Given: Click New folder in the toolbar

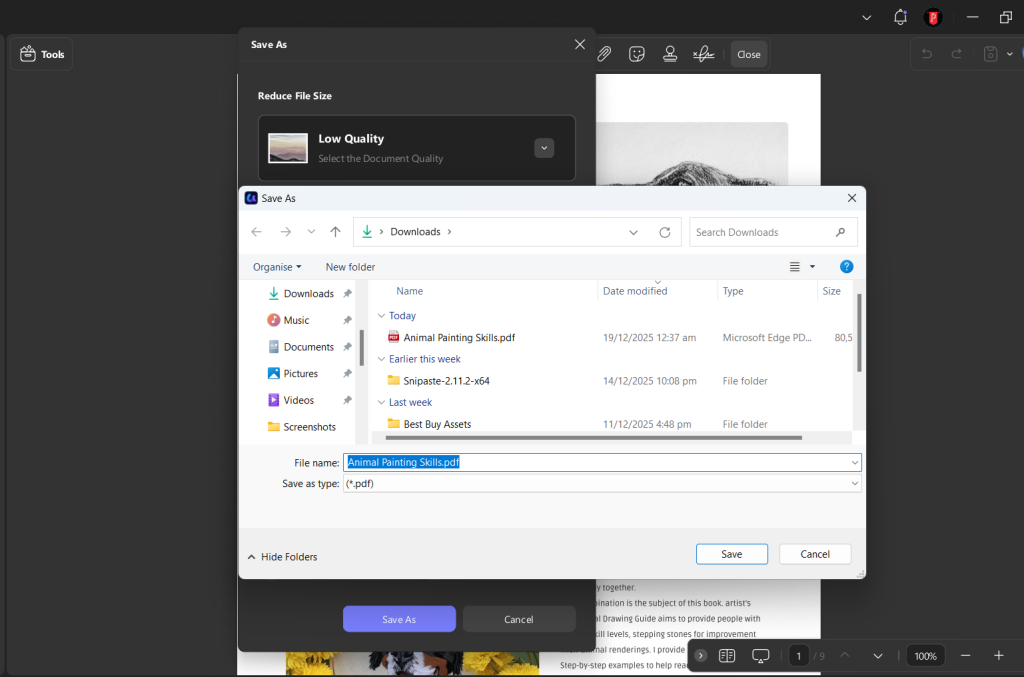Looking at the screenshot, I should [x=350, y=267].
